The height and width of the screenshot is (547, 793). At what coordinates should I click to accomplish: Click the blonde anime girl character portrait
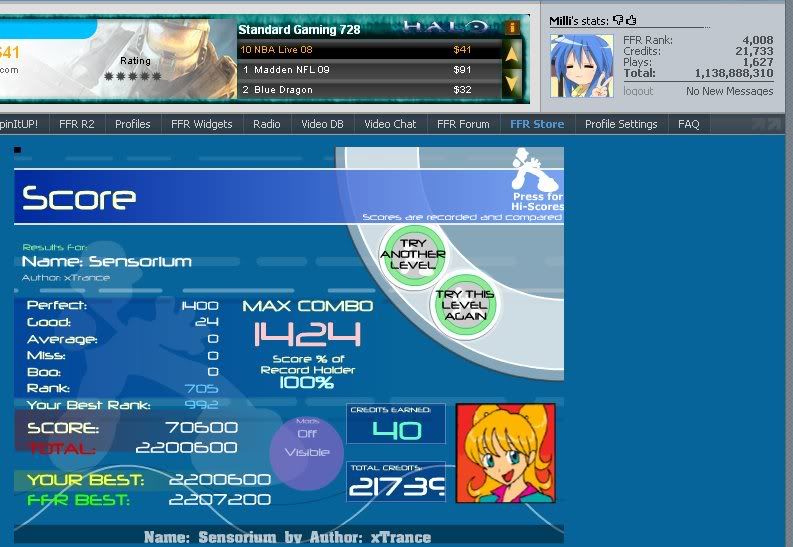coord(491,453)
